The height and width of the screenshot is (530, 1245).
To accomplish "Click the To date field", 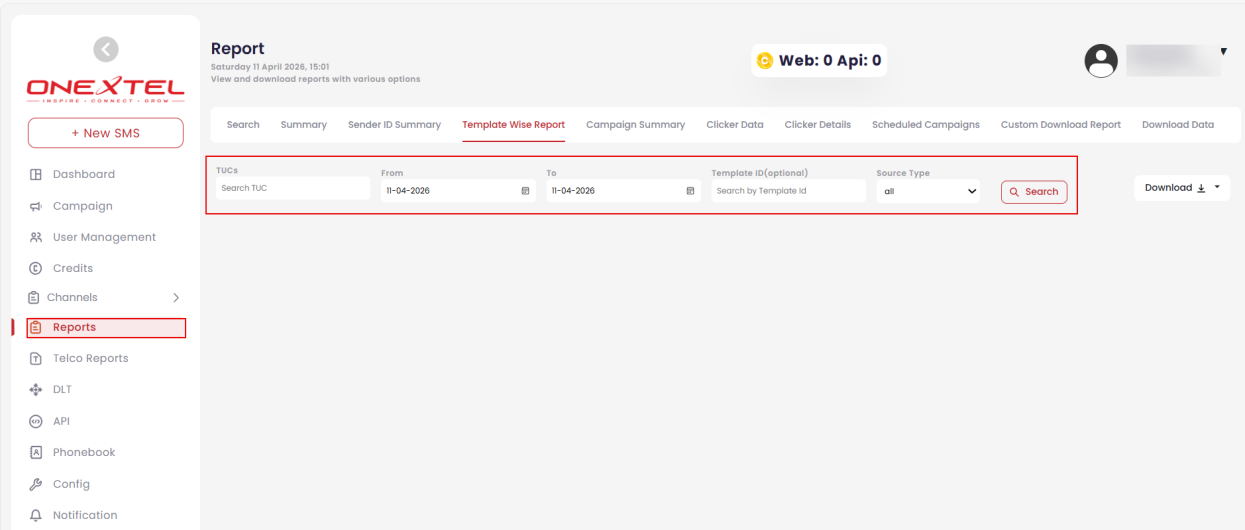I will [624, 190].
